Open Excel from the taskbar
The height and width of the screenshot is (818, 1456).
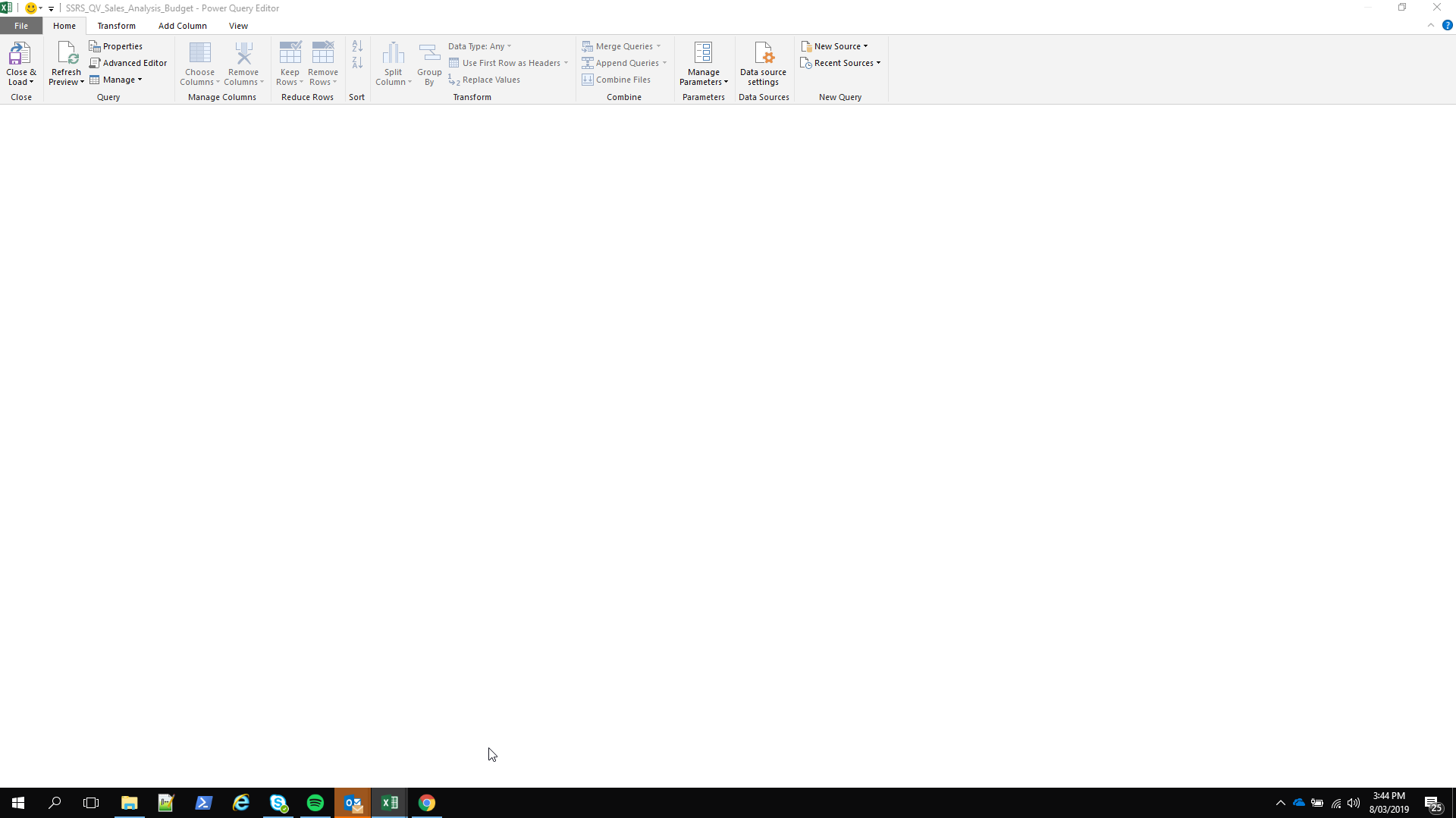click(390, 803)
